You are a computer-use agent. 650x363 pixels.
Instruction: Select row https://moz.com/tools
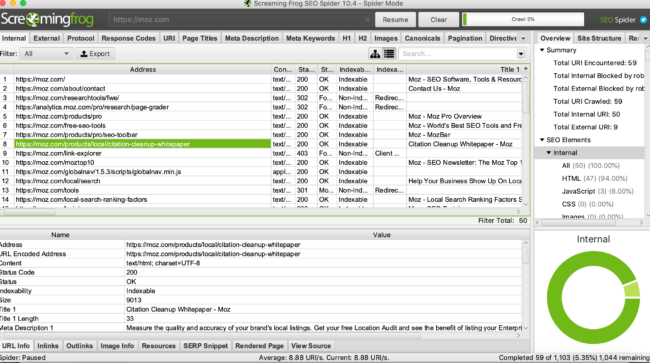coord(261,190)
